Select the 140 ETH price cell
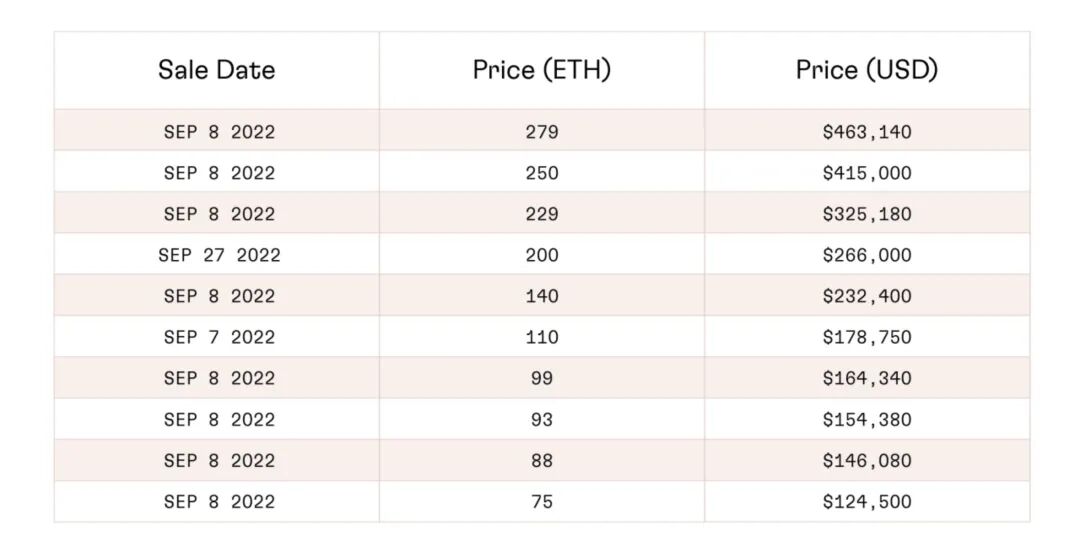The image size is (1080, 558). click(541, 296)
